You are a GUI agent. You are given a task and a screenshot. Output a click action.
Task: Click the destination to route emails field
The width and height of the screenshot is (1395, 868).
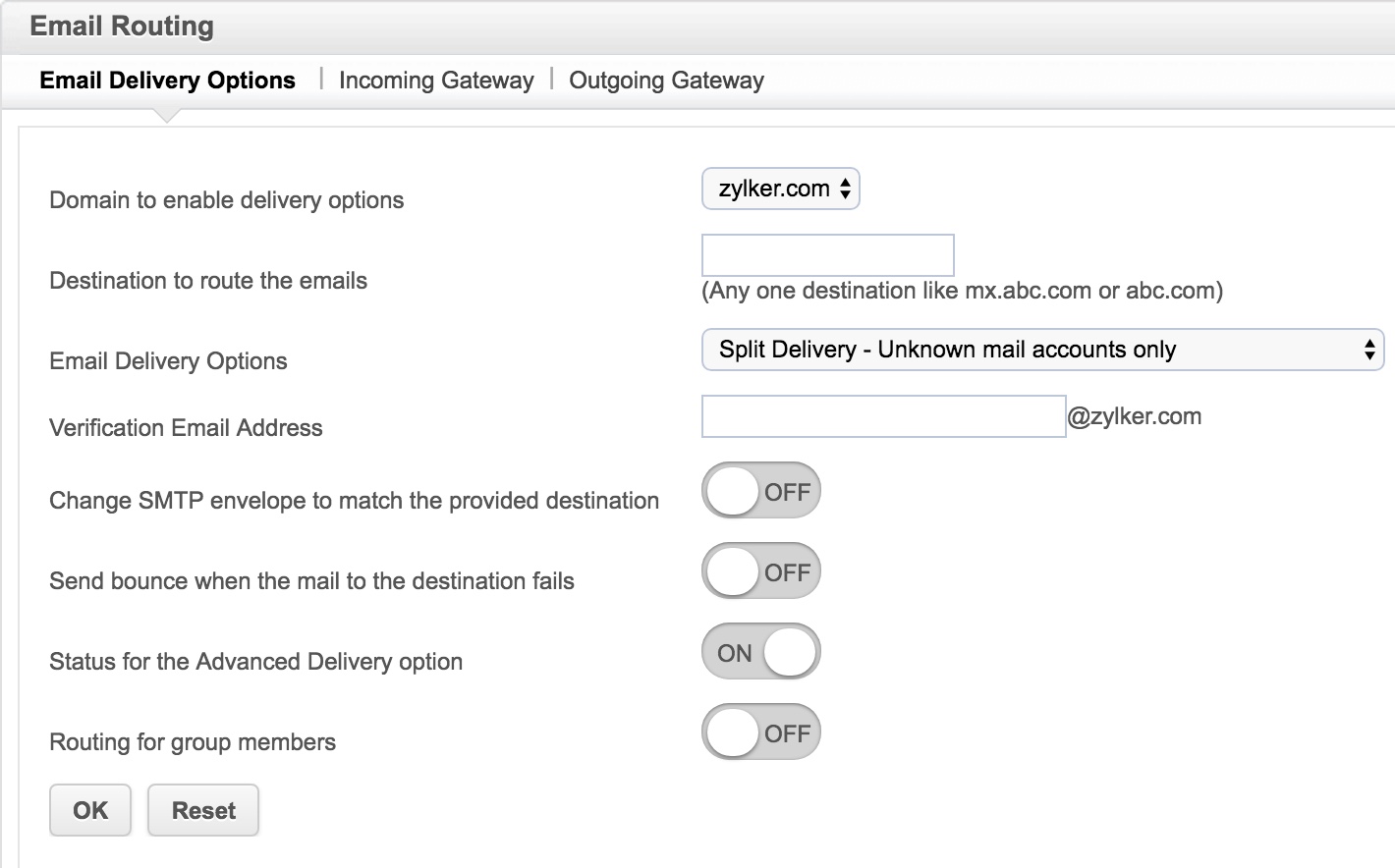click(x=827, y=255)
